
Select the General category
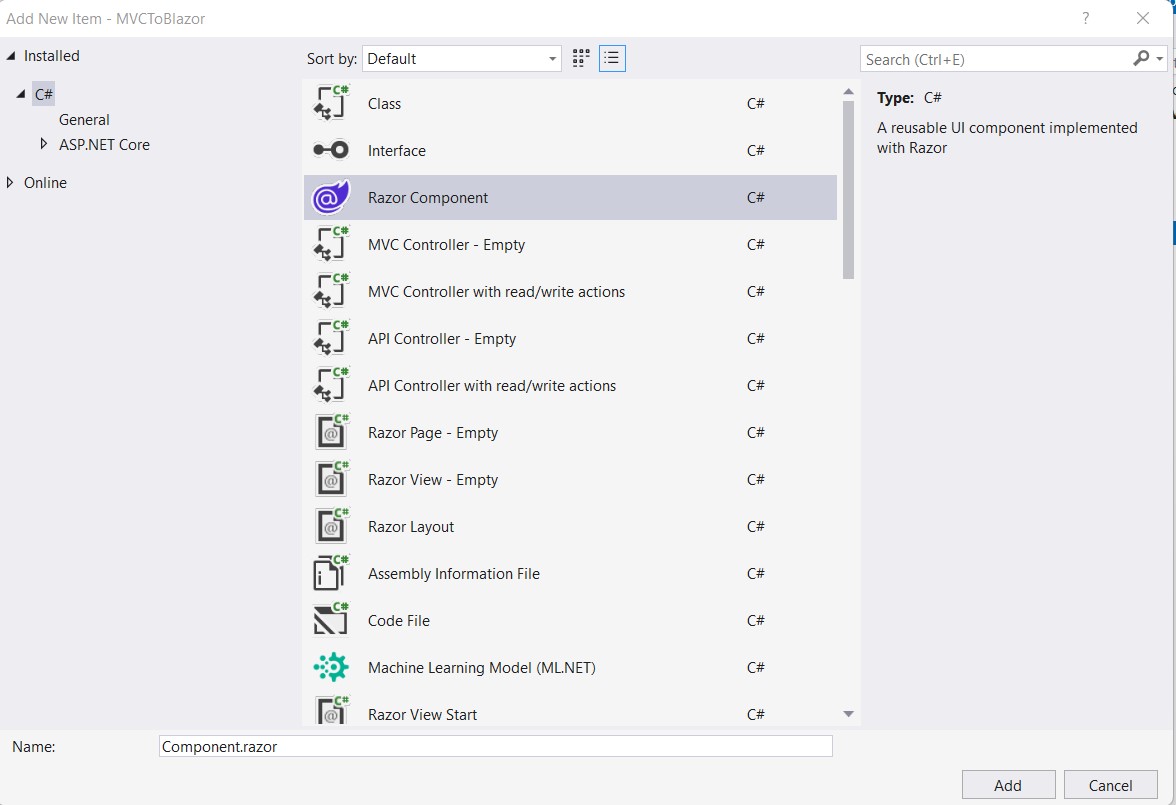tap(84, 119)
